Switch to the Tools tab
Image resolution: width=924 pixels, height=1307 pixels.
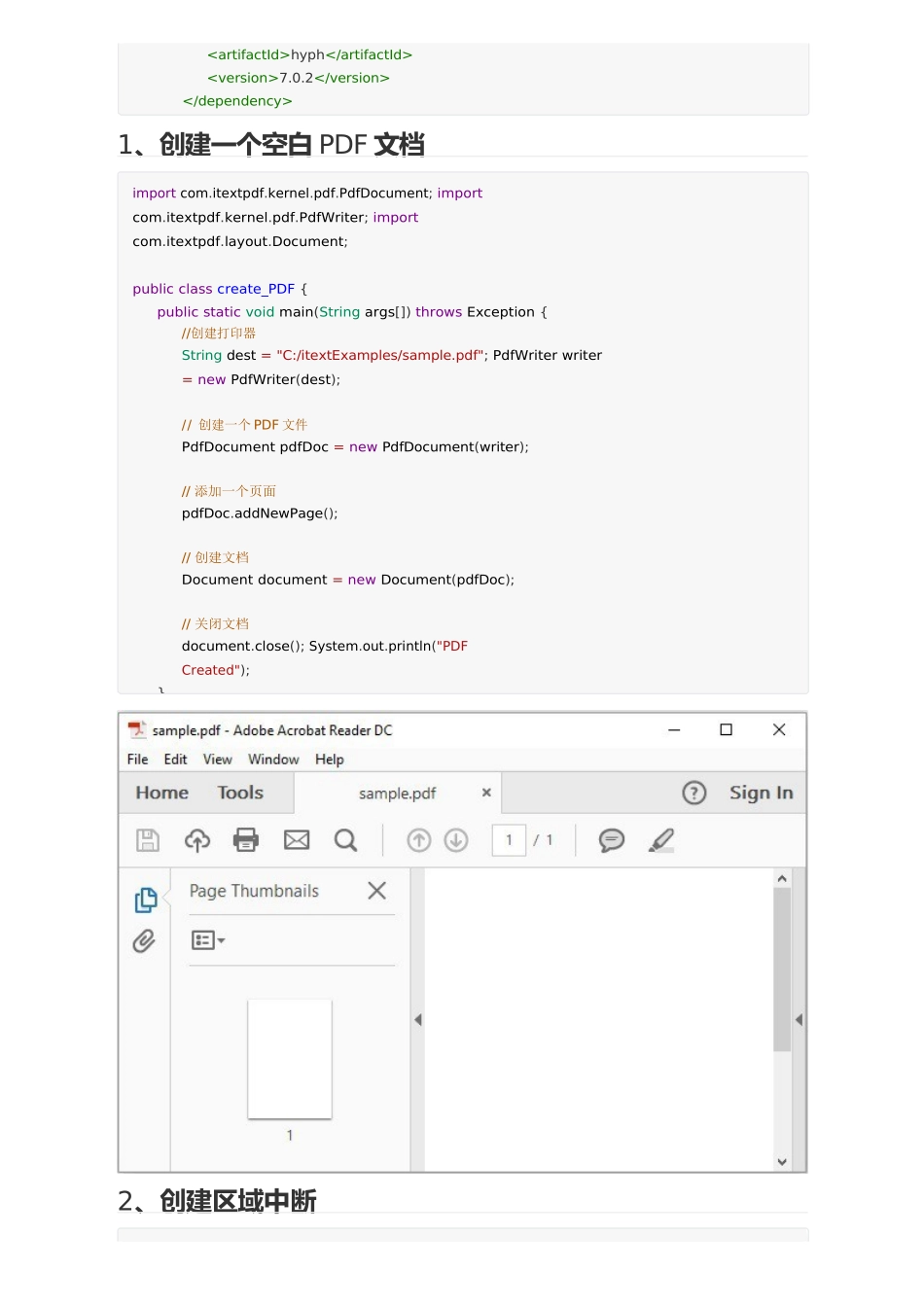coord(240,793)
